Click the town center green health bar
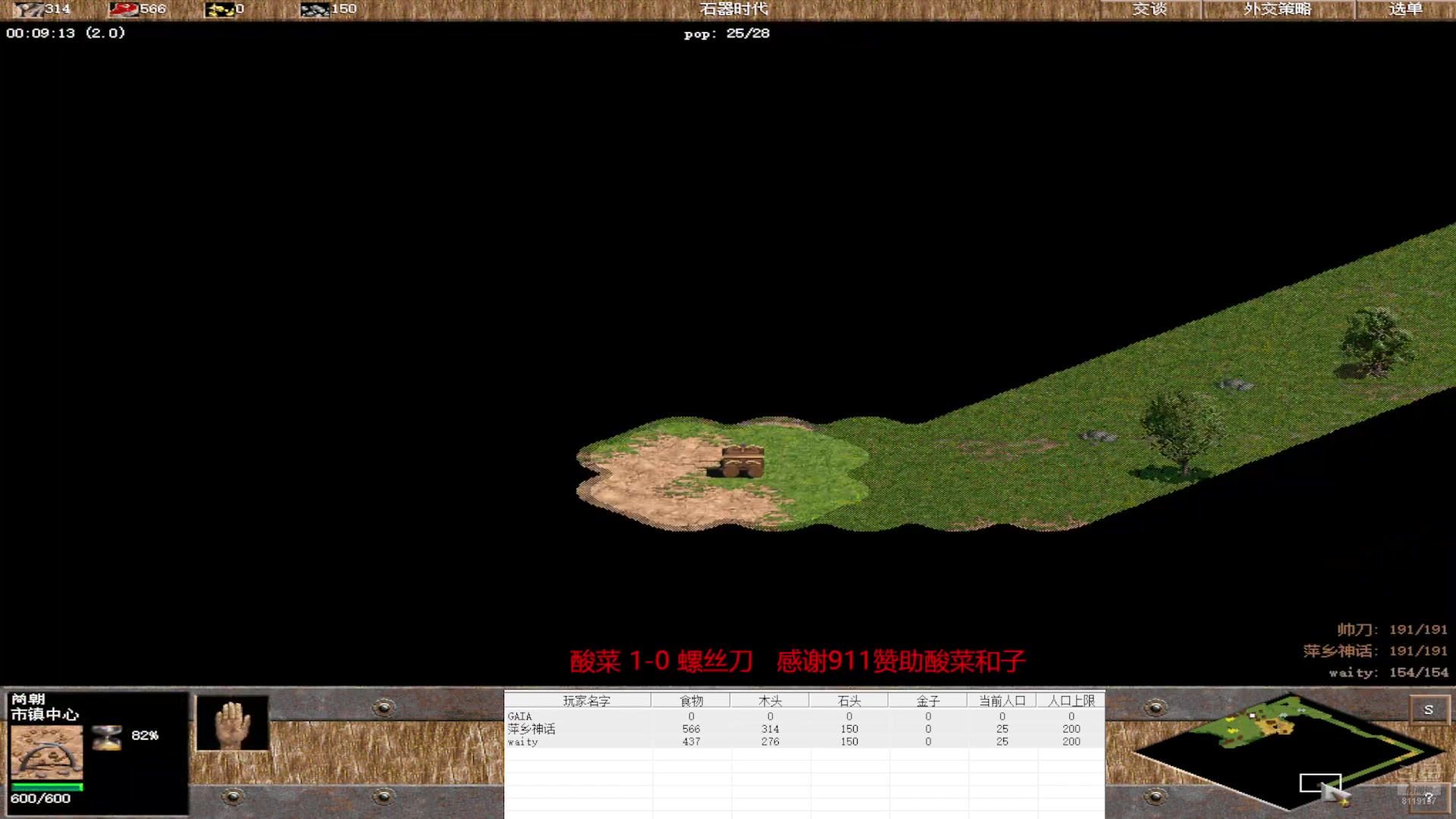 click(46, 786)
